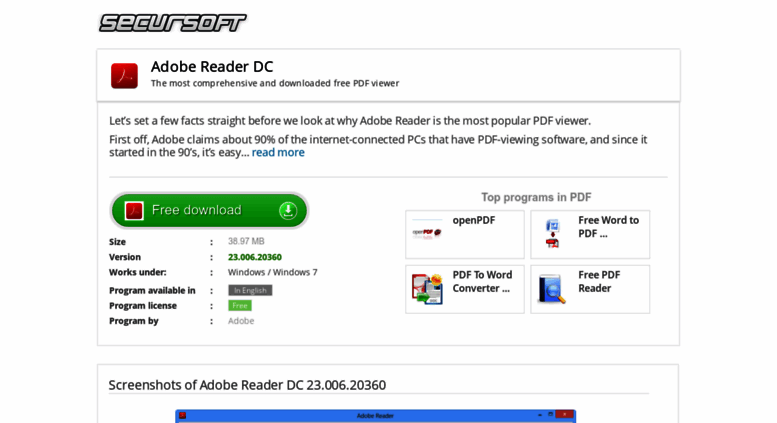
Task: Click the Program license label
Action: pos(143,306)
